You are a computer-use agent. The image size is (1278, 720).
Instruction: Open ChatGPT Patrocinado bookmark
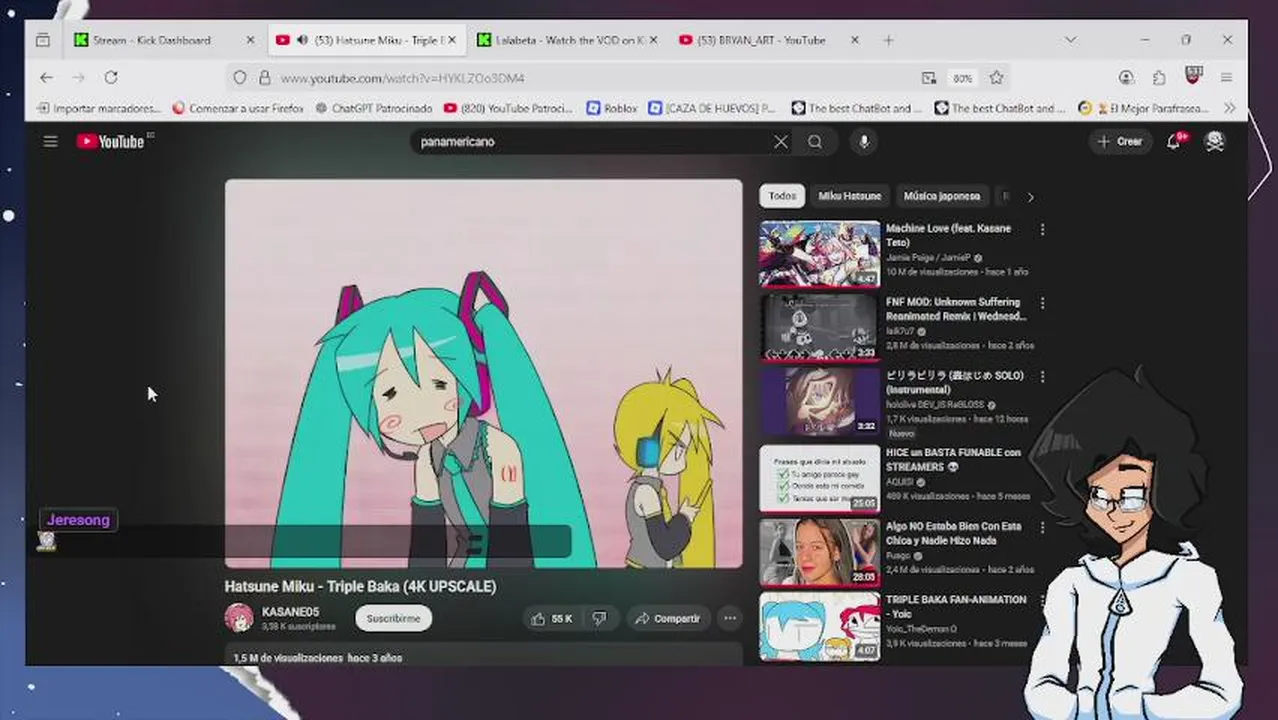(x=373, y=108)
